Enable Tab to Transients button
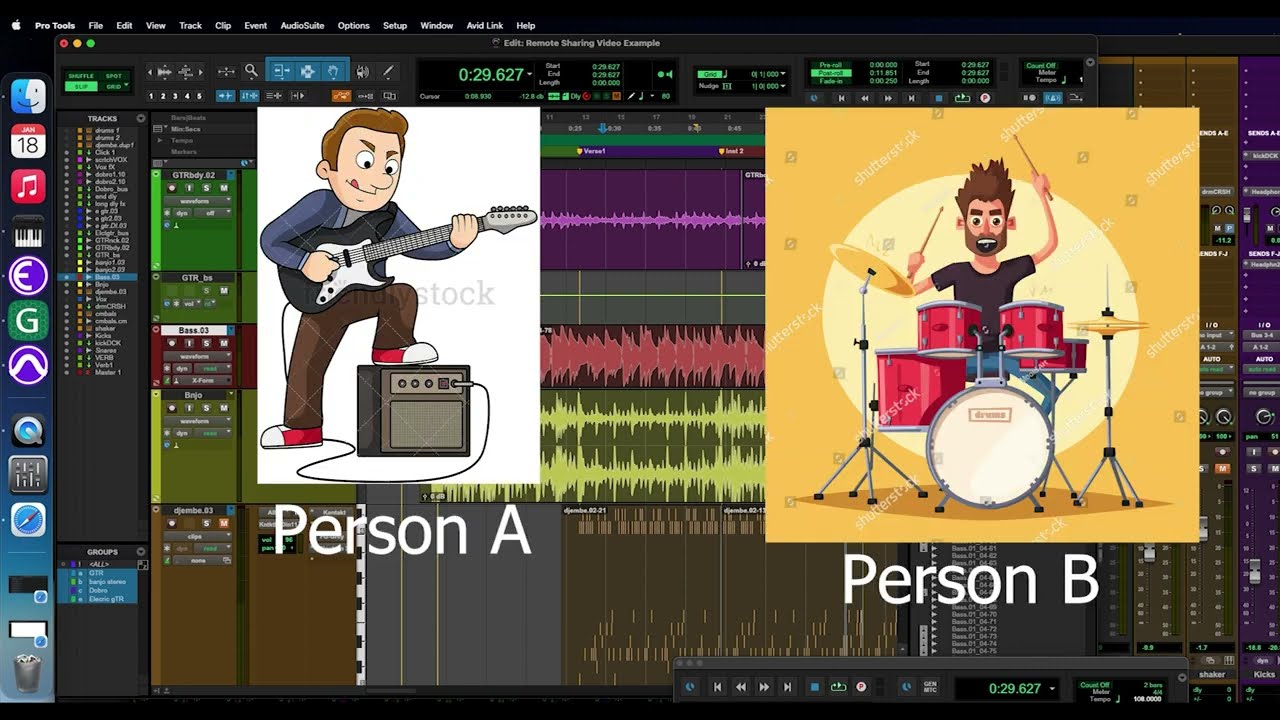The image size is (1280, 720). pos(226,96)
